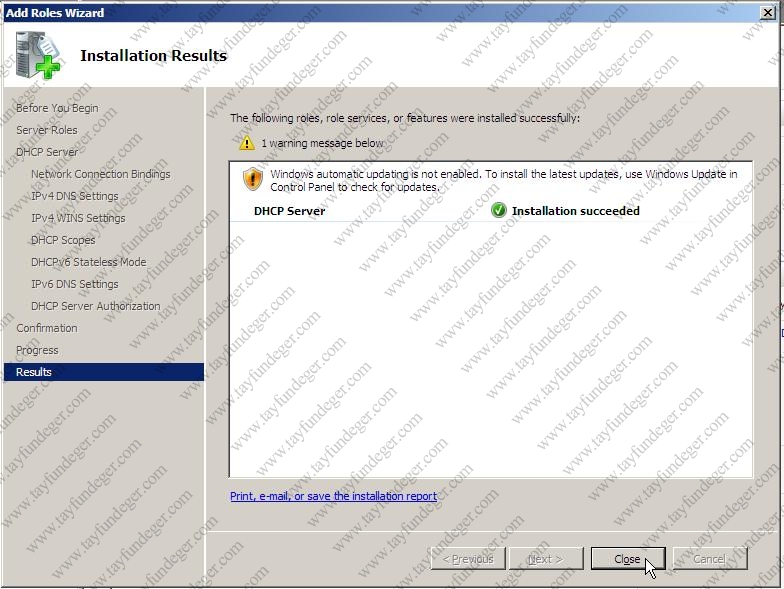
Task: Select IPv6 DNS Settings step
Action: pos(74,284)
